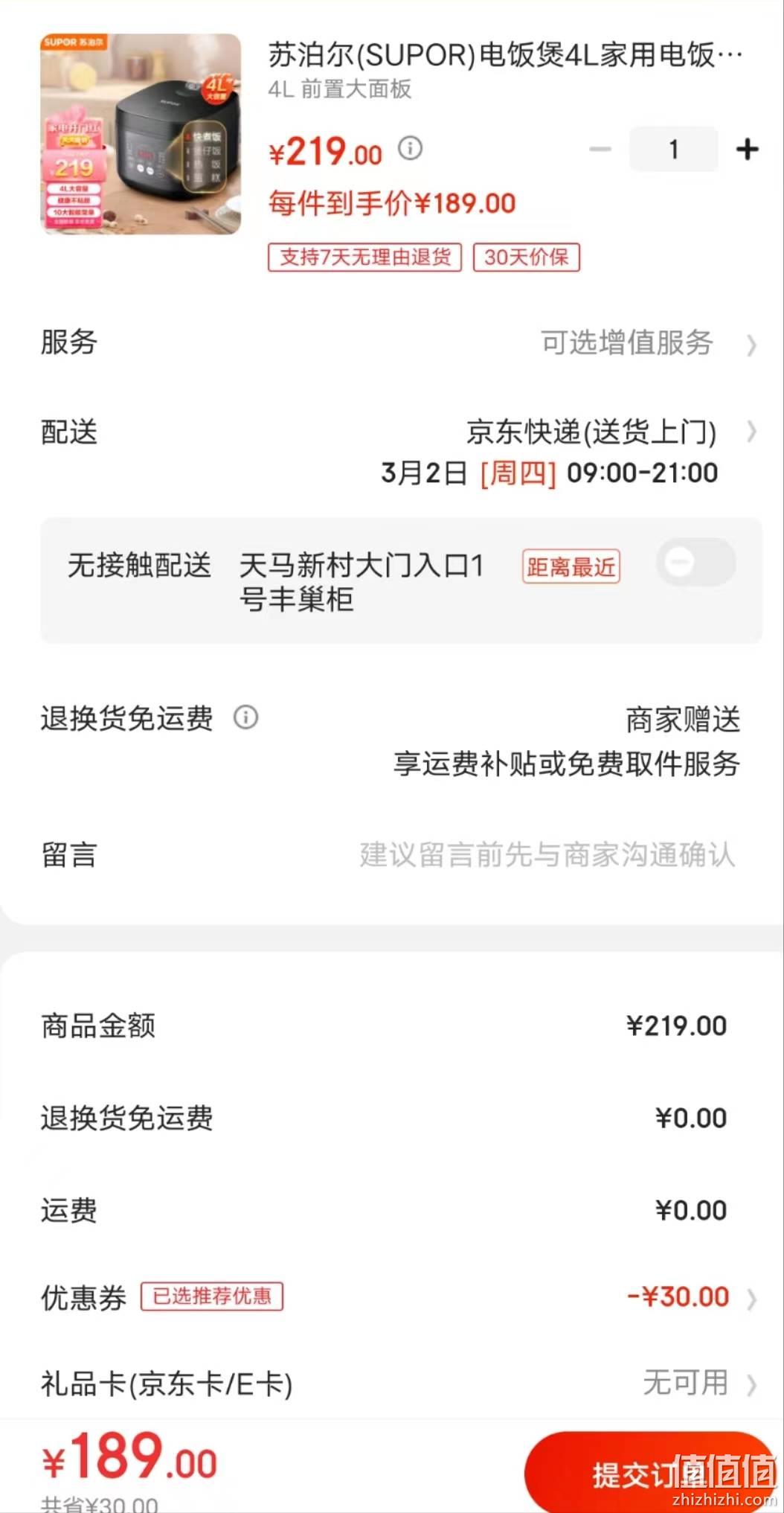Expand the 配送 delivery options chevron
Image resolution: width=784 pixels, height=1513 pixels.
click(751, 432)
